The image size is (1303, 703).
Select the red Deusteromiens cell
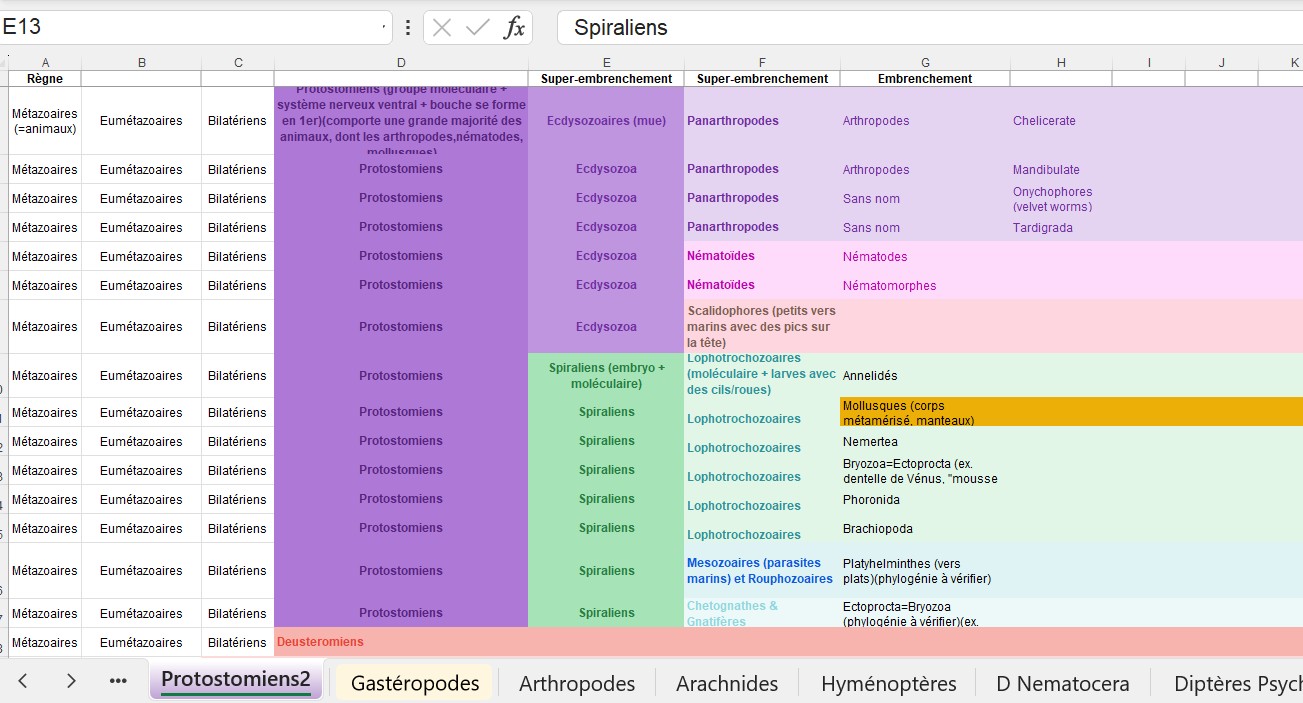401,642
